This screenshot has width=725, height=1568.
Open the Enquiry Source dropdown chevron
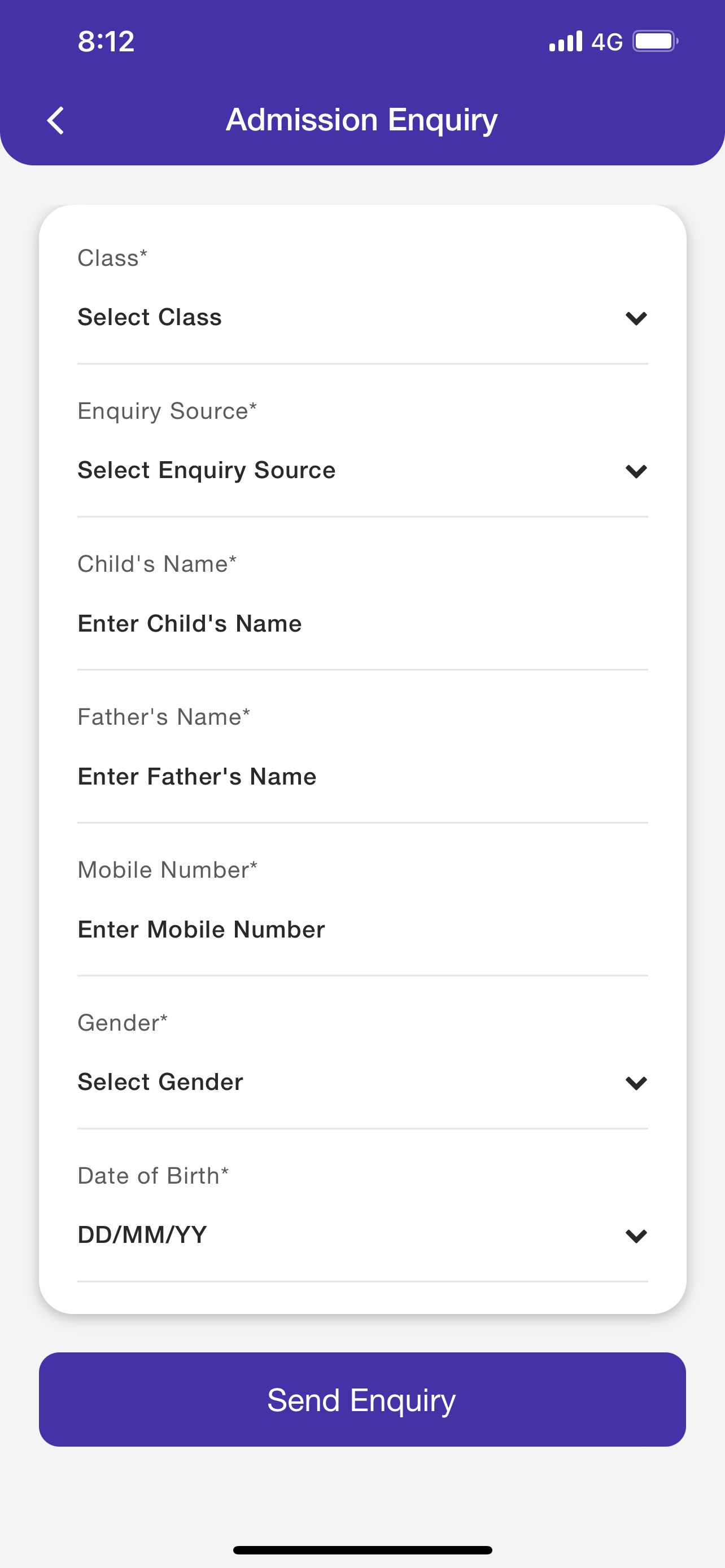[x=636, y=471]
